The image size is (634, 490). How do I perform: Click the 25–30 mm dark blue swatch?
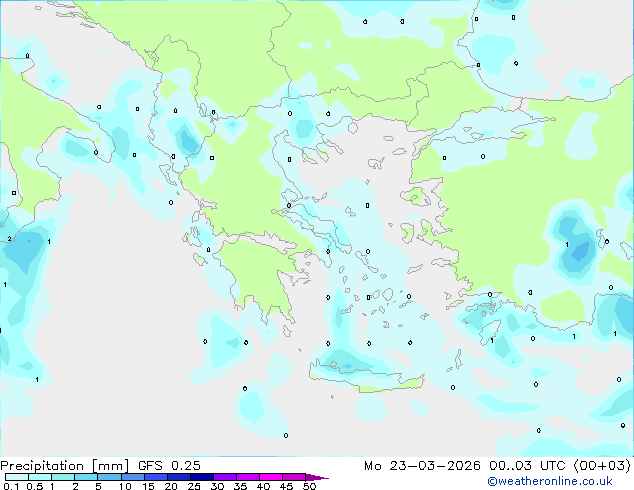click(x=202, y=477)
